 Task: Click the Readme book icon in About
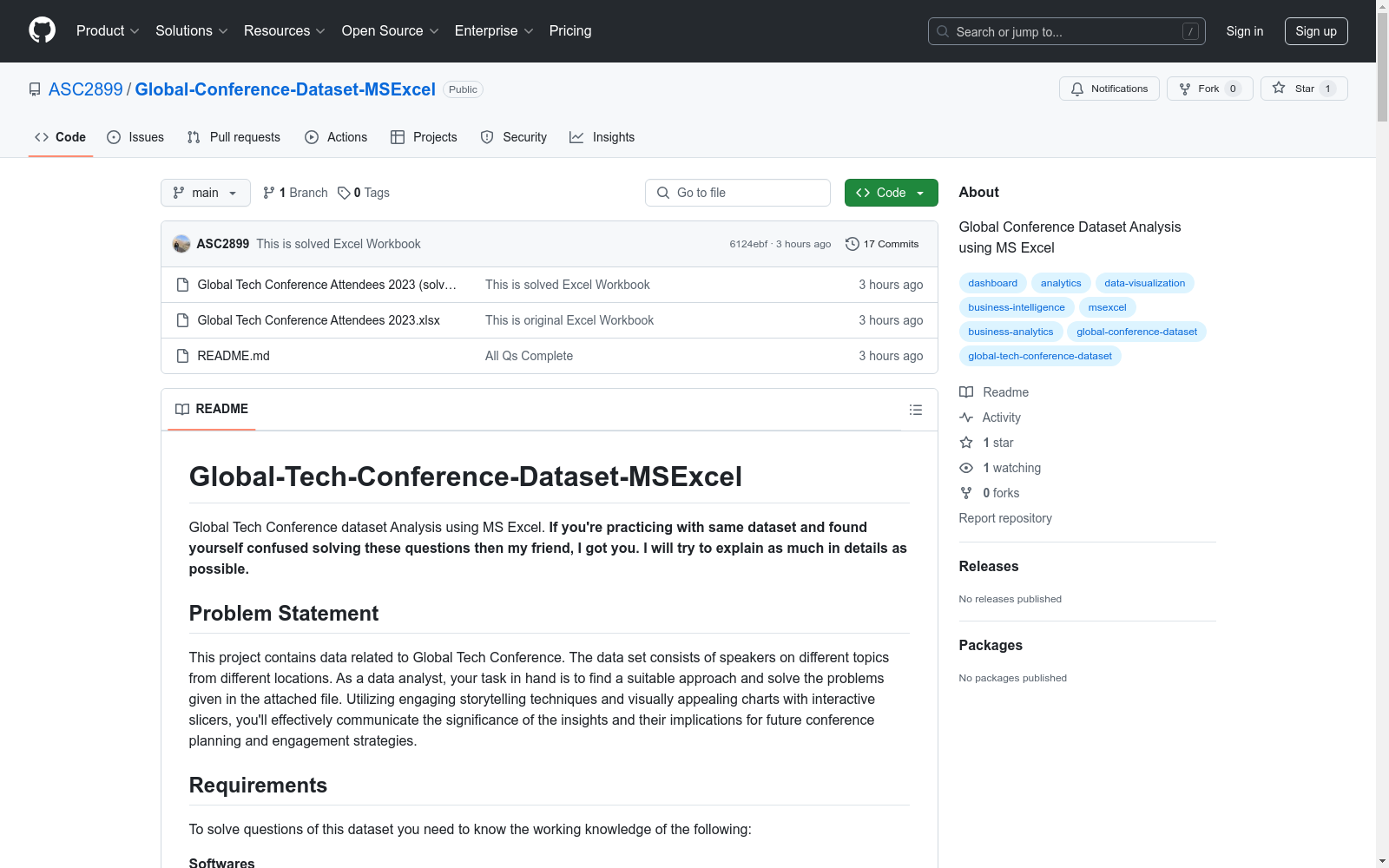966,392
